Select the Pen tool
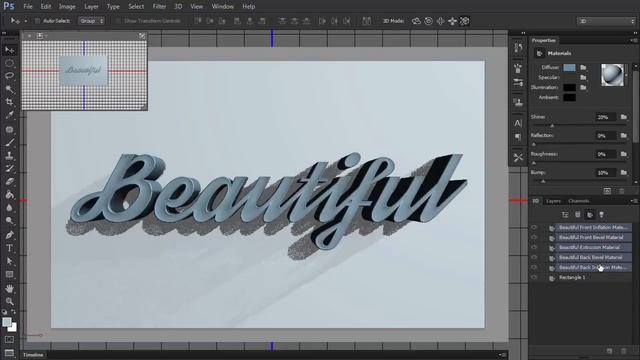 (x=9, y=235)
